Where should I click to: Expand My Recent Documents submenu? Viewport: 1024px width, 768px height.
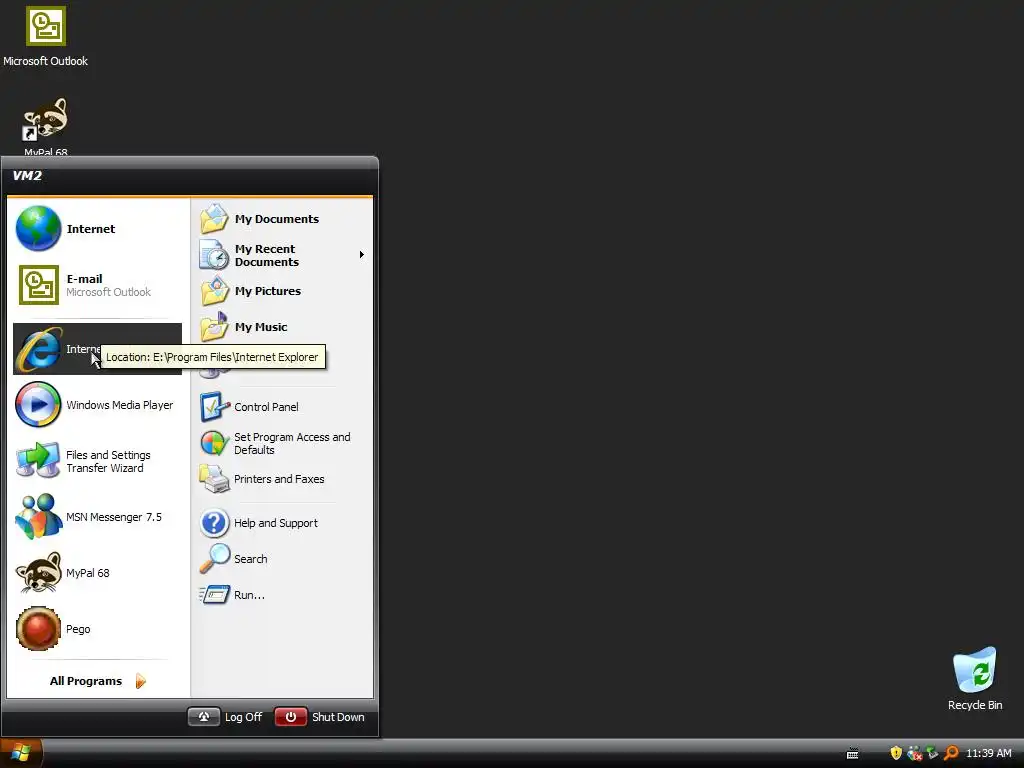(x=282, y=255)
